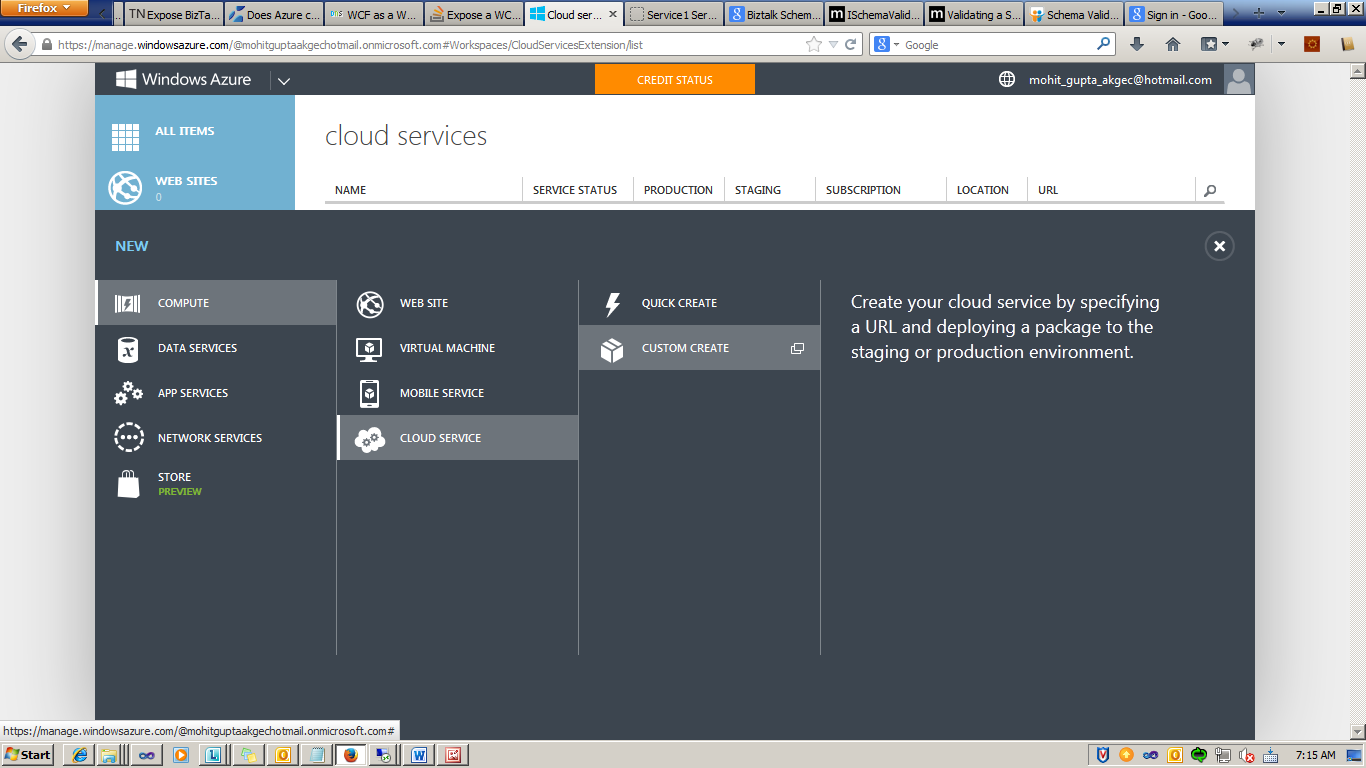
Task: Choose the Mobile Service phone icon
Action: pos(370,394)
